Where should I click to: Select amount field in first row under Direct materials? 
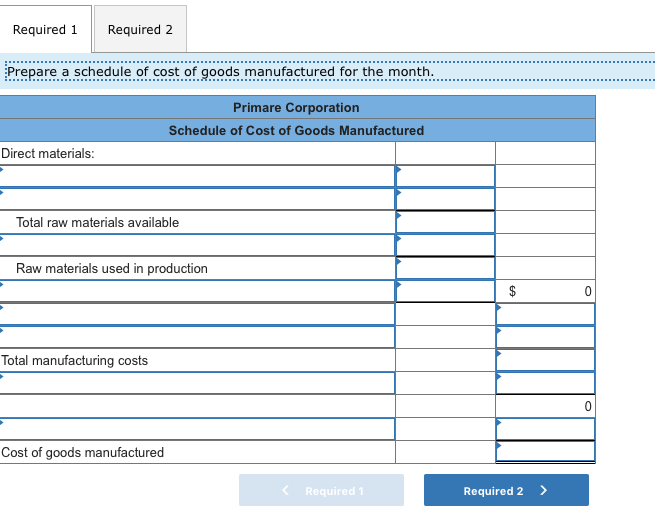point(445,176)
